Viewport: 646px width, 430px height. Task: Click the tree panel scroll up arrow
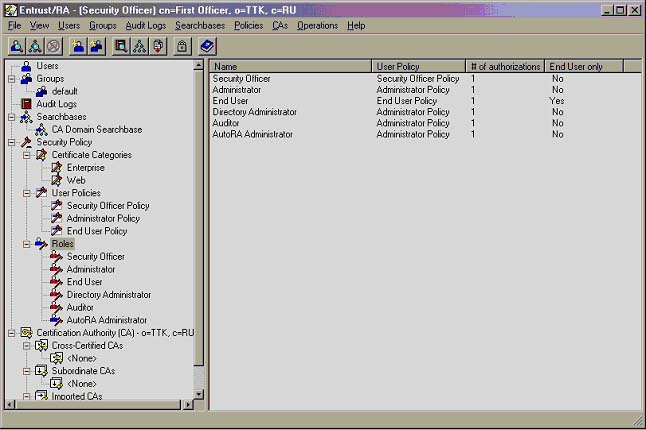(199, 65)
